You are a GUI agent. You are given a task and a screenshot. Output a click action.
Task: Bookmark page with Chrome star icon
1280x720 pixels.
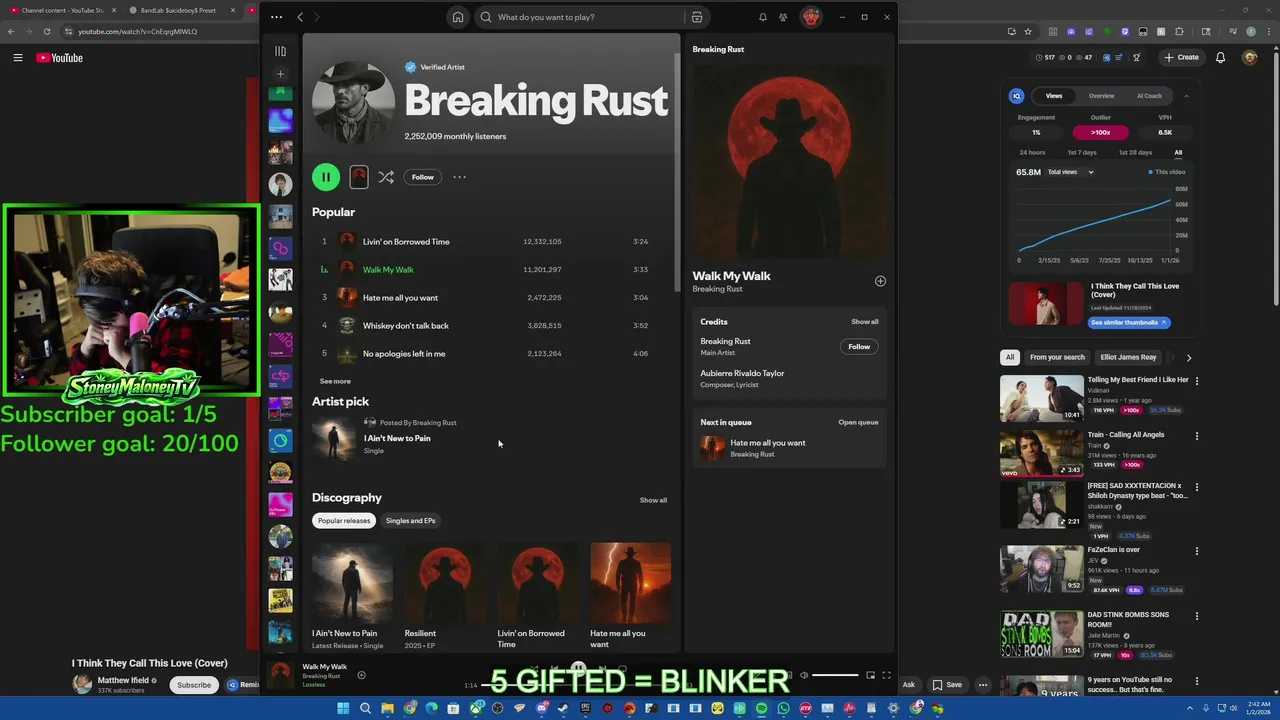[x=1028, y=31]
